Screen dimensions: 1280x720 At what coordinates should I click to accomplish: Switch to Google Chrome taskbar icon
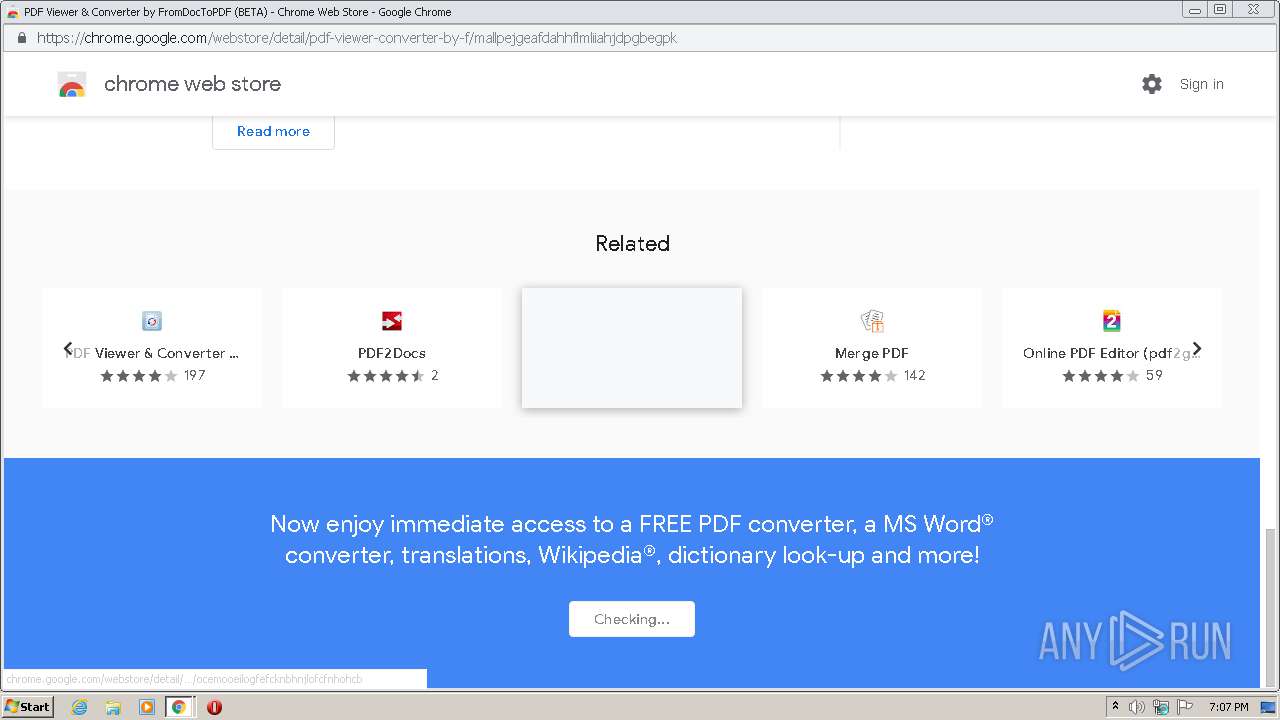(x=179, y=707)
